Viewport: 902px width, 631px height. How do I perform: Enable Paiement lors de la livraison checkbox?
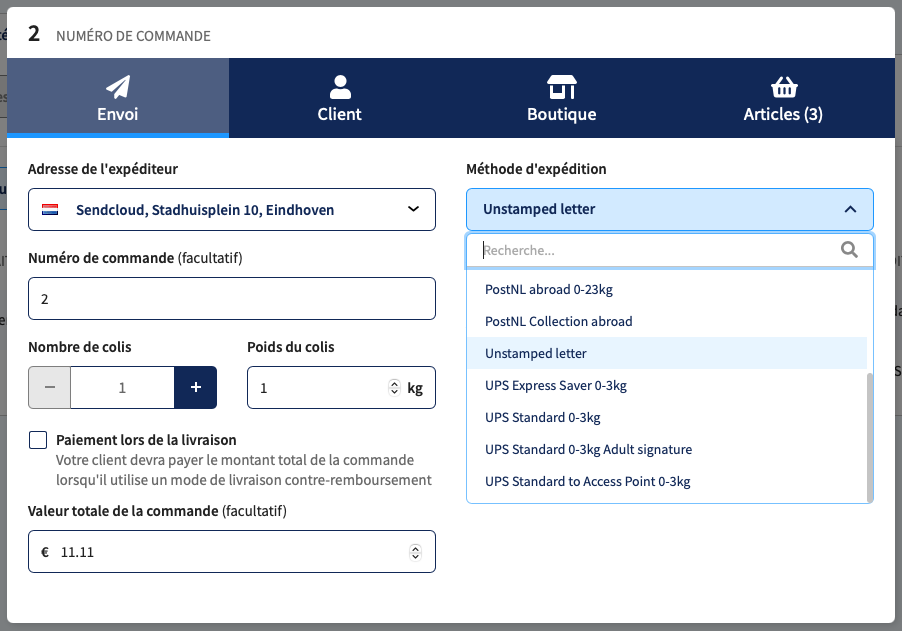pos(38,441)
